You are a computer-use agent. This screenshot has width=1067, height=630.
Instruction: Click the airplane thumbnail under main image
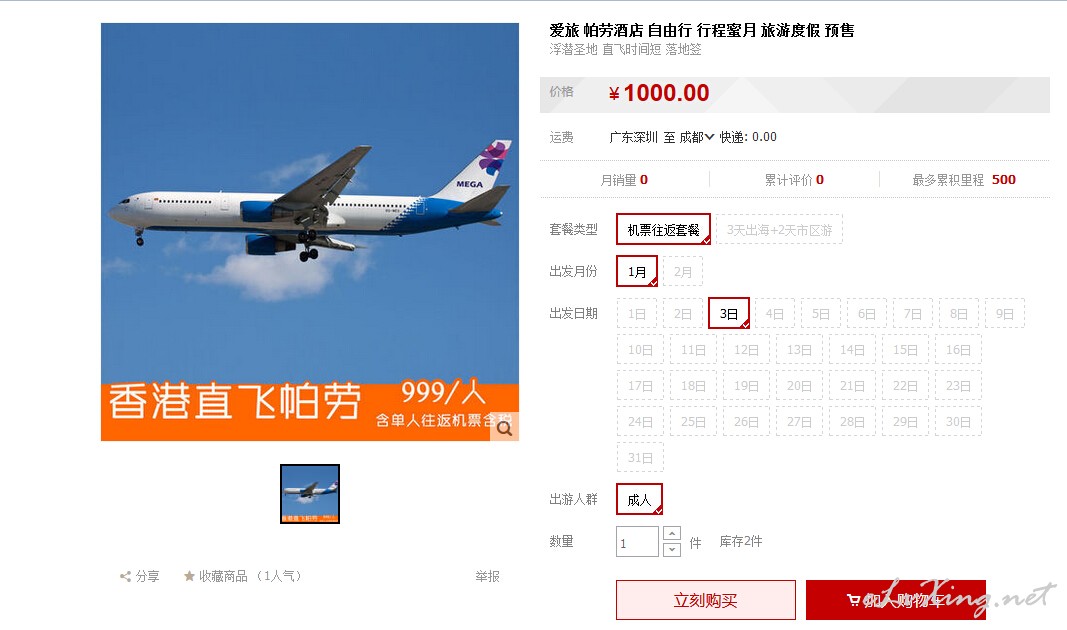(x=310, y=494)
